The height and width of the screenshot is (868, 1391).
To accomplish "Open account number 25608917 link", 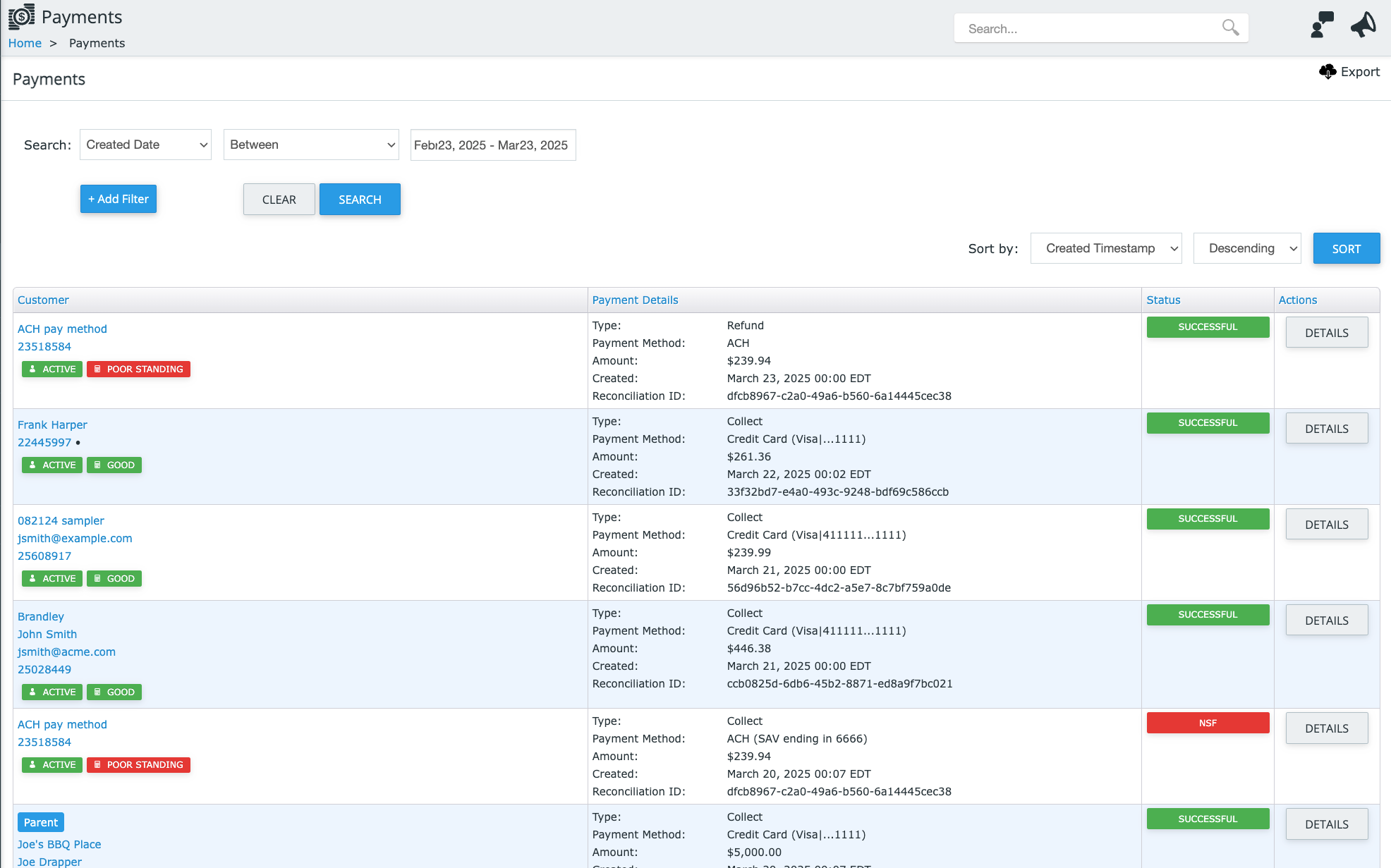I will (x=44, y=556).
